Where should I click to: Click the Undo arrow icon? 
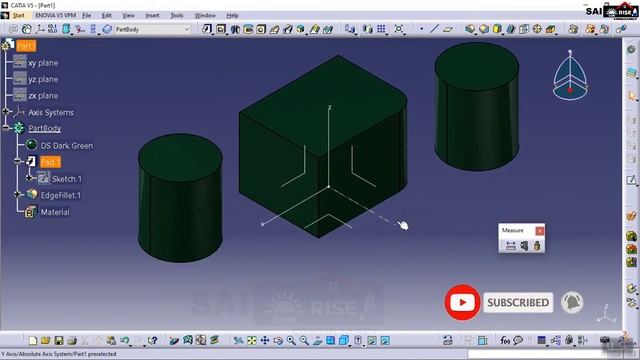pyautogui.click(x=124, y=340)
